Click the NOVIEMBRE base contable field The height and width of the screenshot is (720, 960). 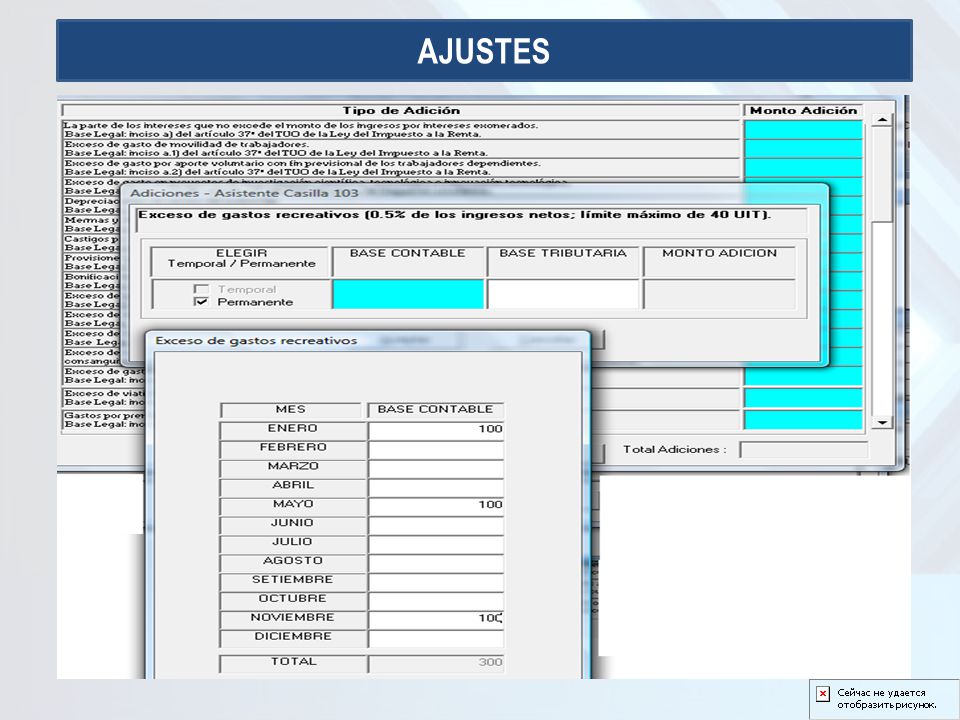436,619
